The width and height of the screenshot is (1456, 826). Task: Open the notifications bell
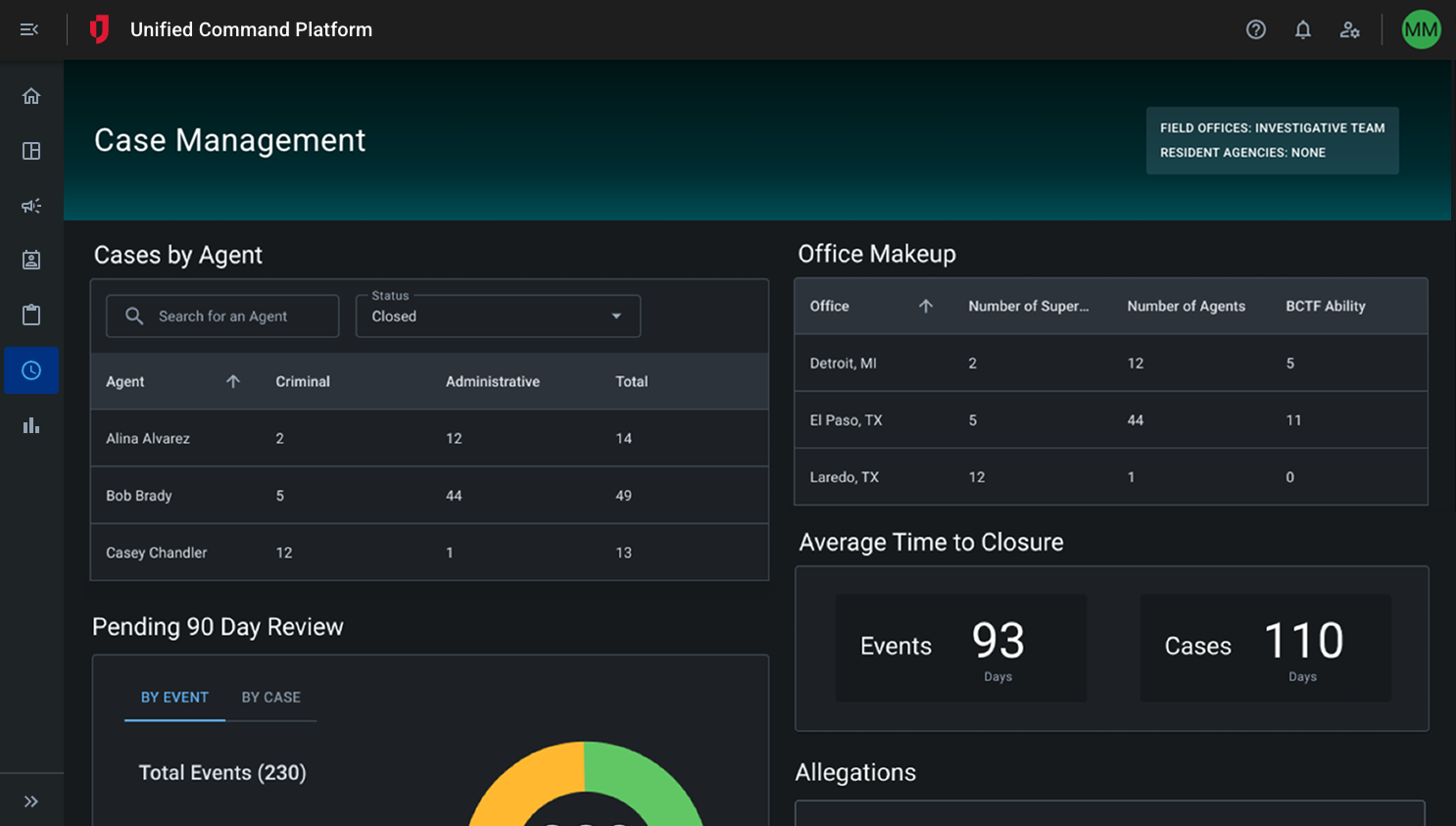click(x=1302, y=29)
